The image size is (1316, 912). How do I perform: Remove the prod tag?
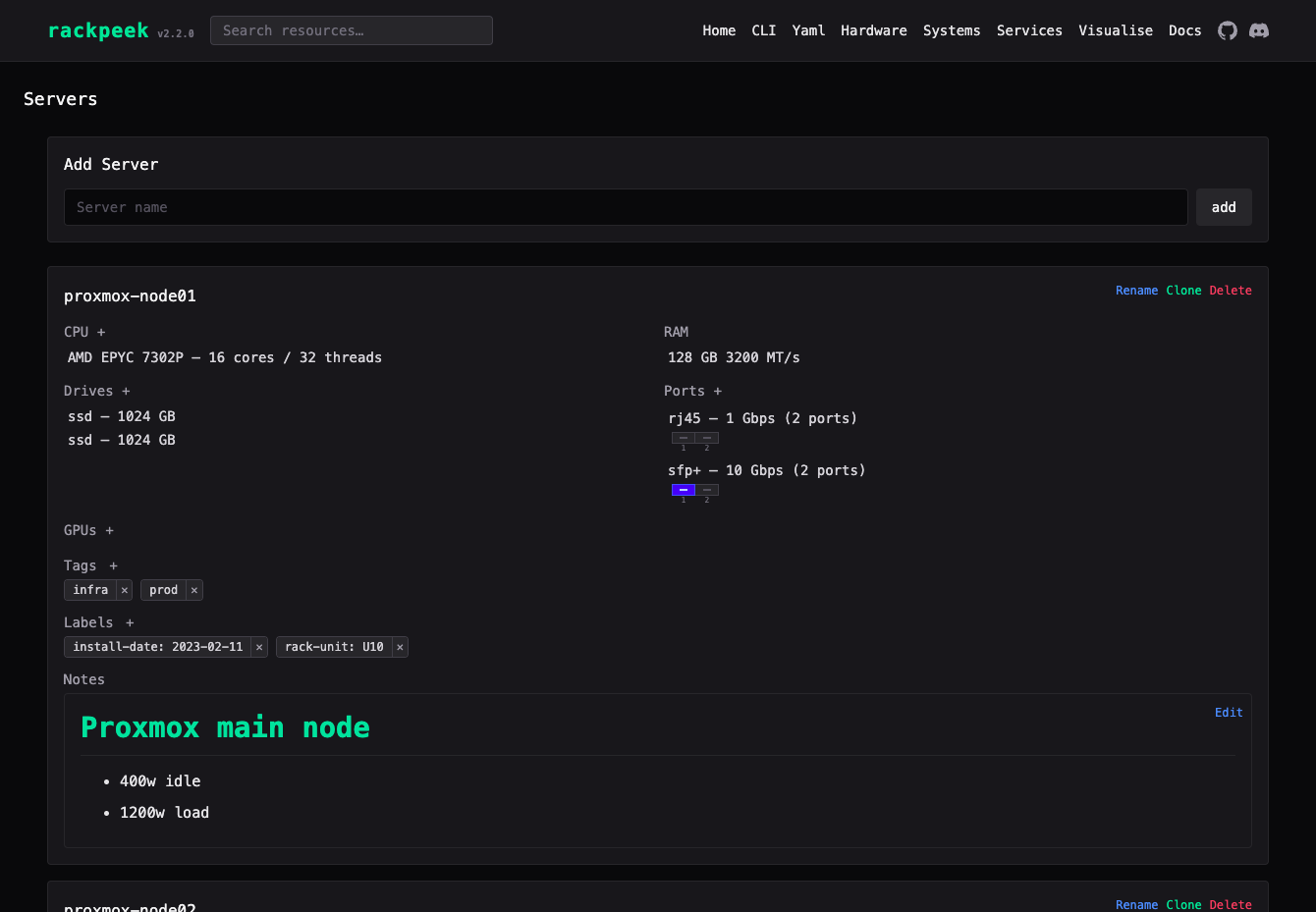[194, 590]
